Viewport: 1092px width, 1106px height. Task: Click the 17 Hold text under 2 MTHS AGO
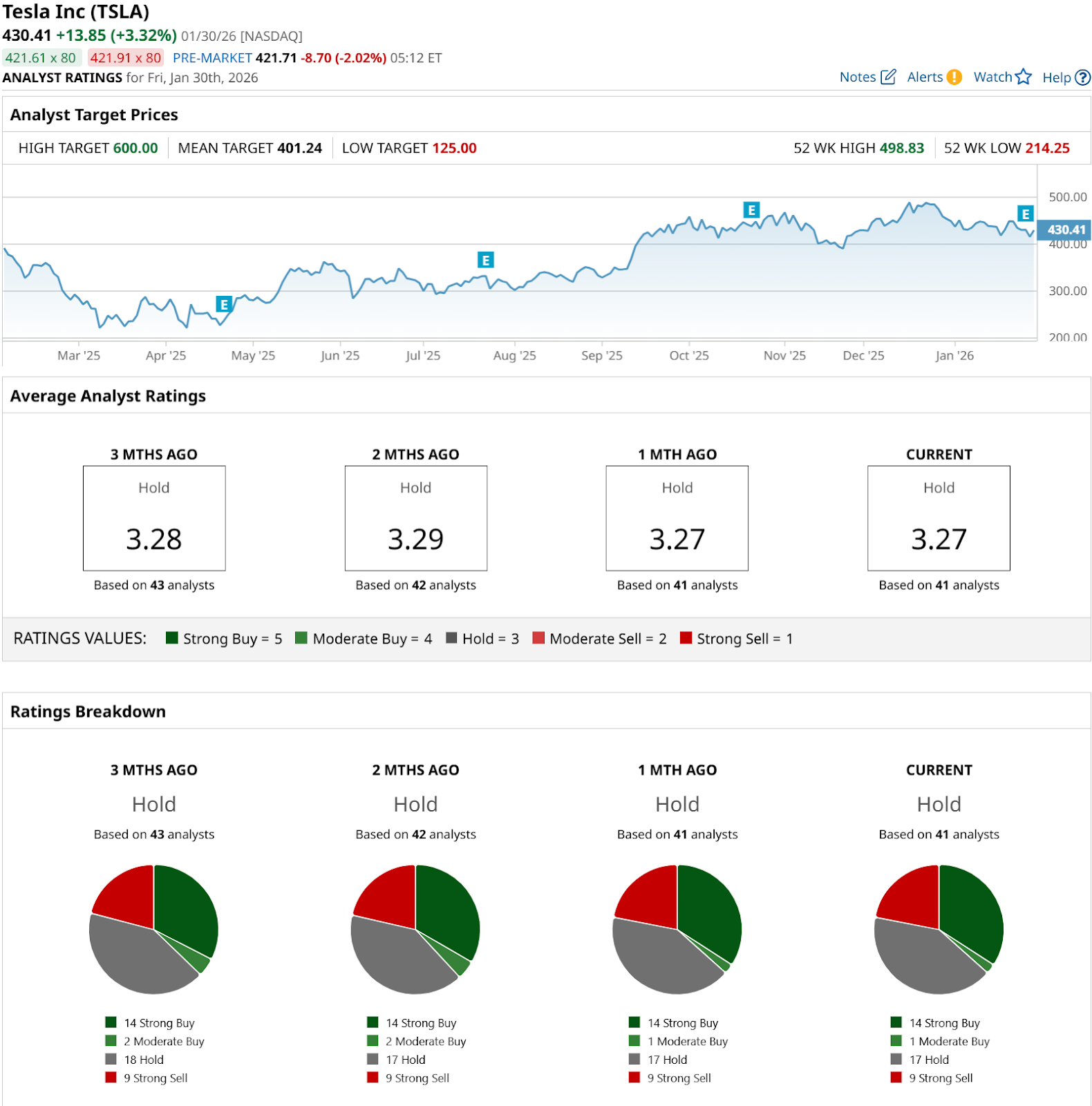click(406, 1060)
